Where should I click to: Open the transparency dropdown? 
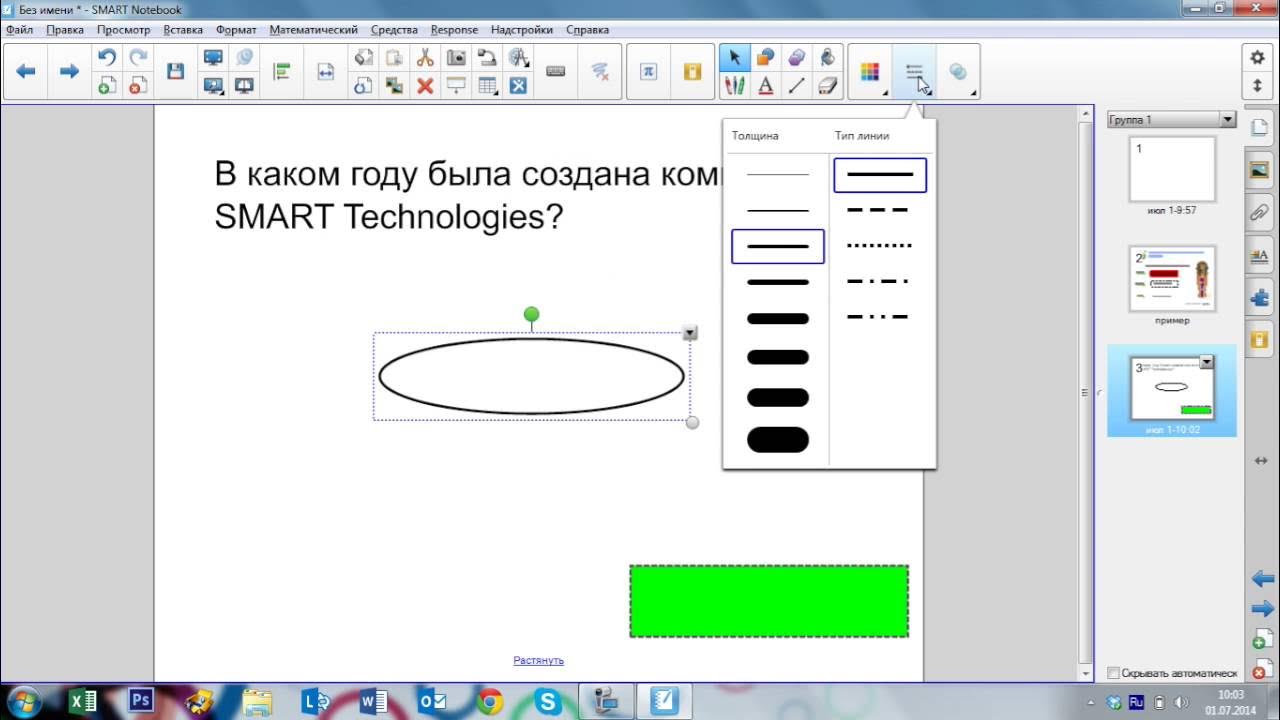(958, 72)
